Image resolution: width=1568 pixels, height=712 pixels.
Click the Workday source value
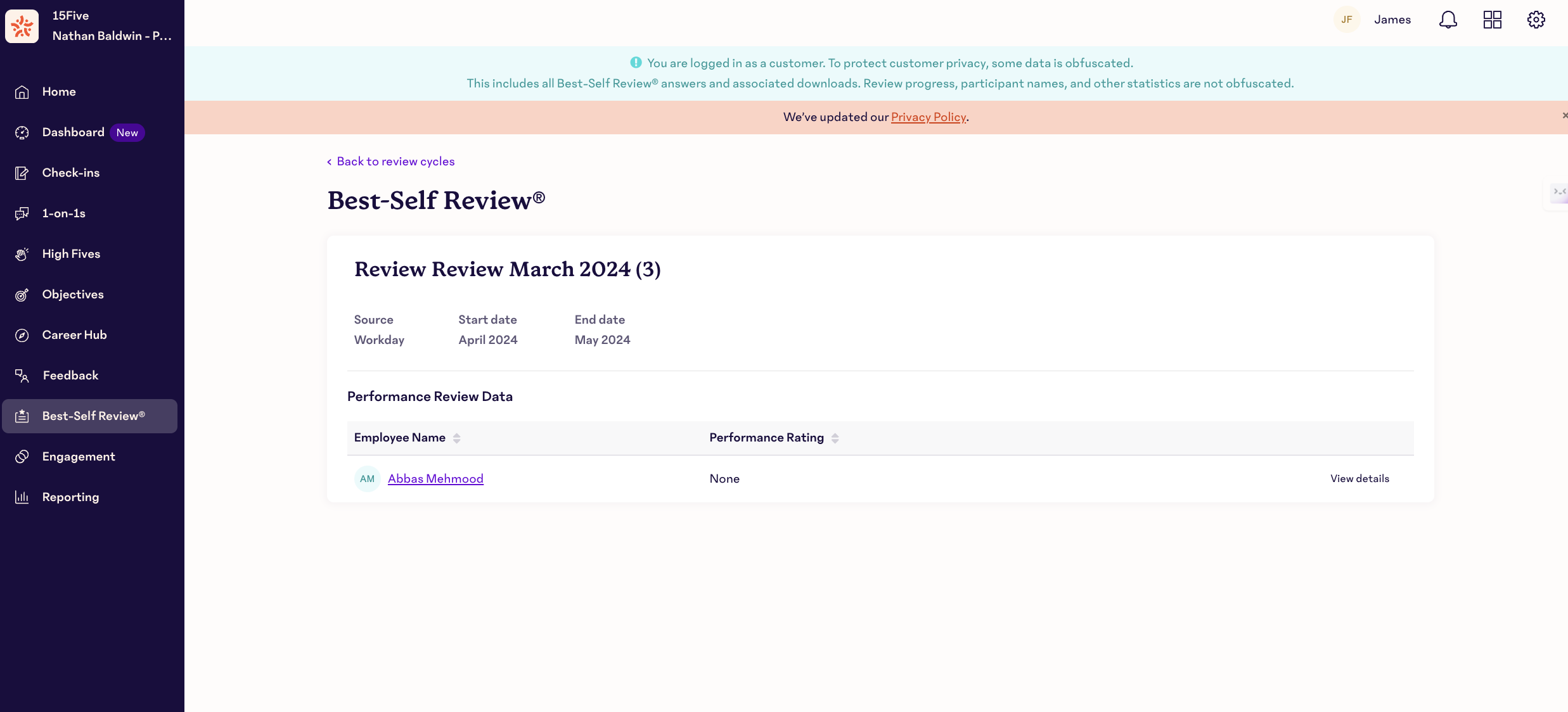(x=379, y=340)
